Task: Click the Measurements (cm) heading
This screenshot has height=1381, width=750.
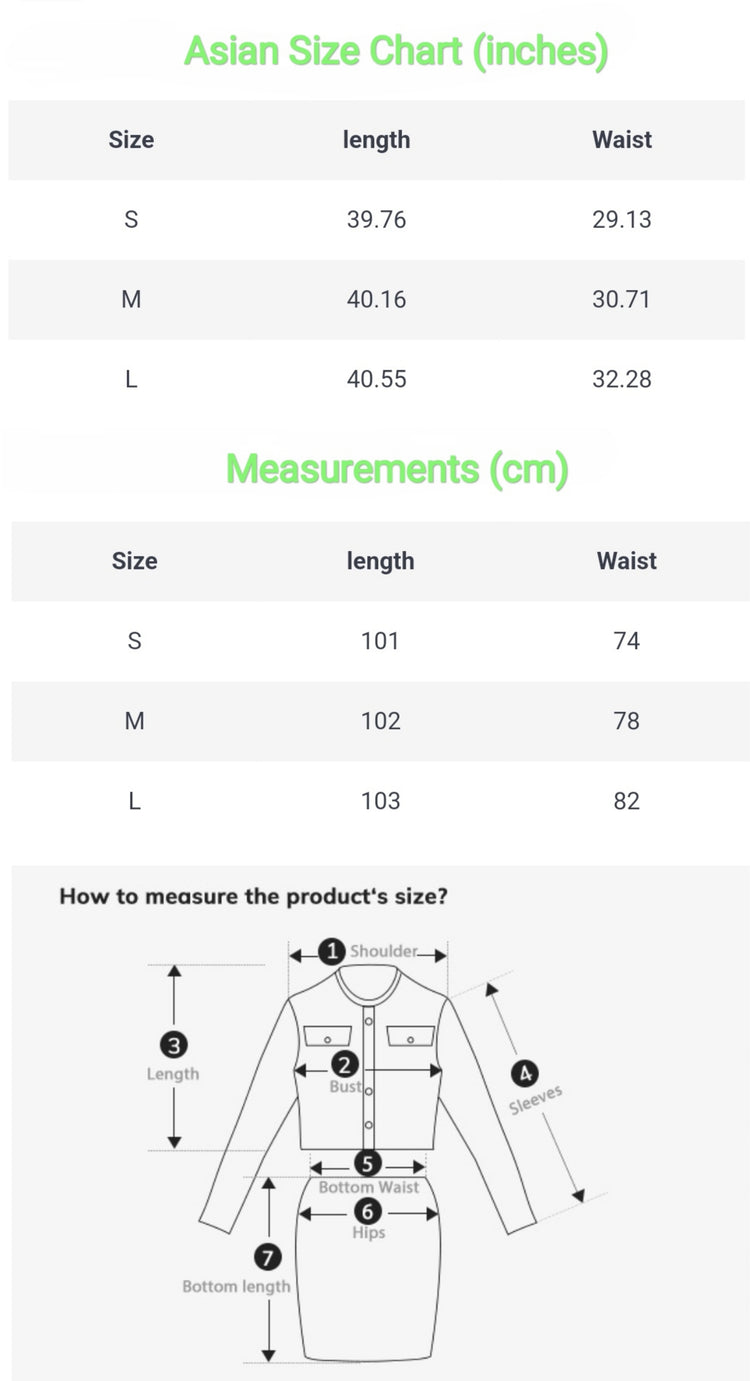Action: [397, 469]
